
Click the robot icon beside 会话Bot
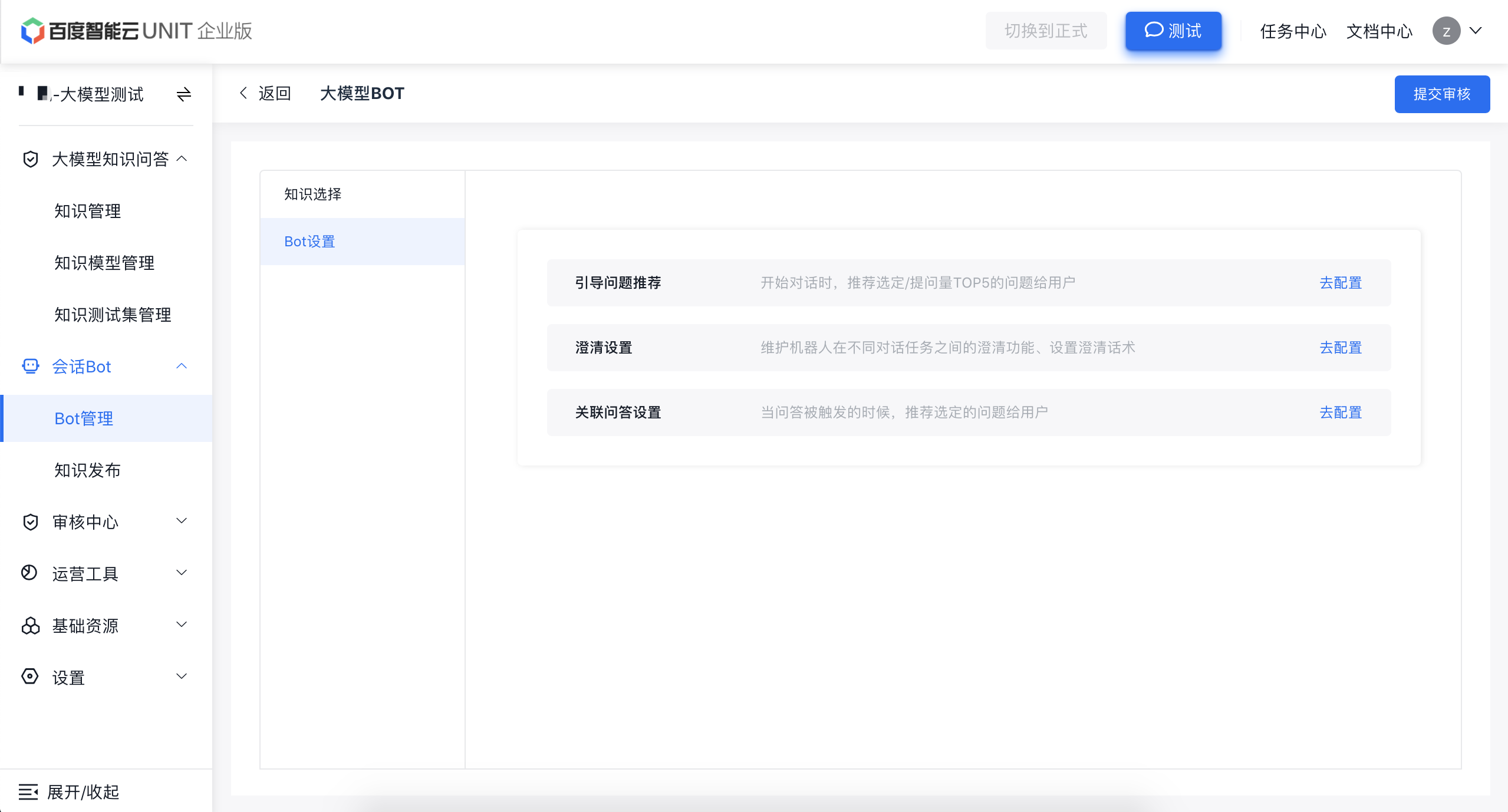pos(30,367)
